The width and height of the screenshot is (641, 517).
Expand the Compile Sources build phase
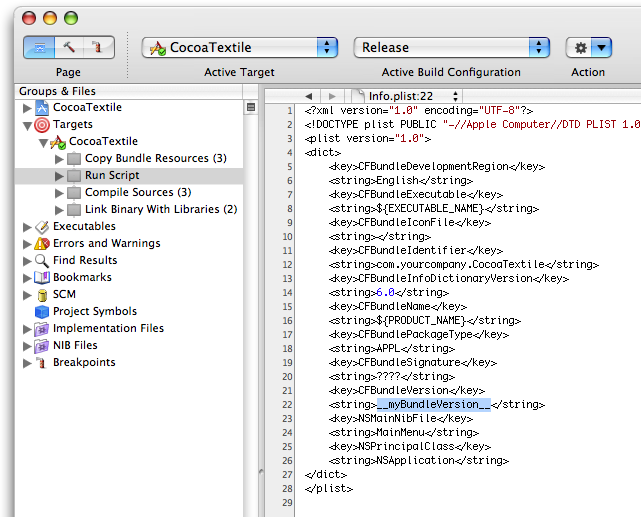click(59, 193)
